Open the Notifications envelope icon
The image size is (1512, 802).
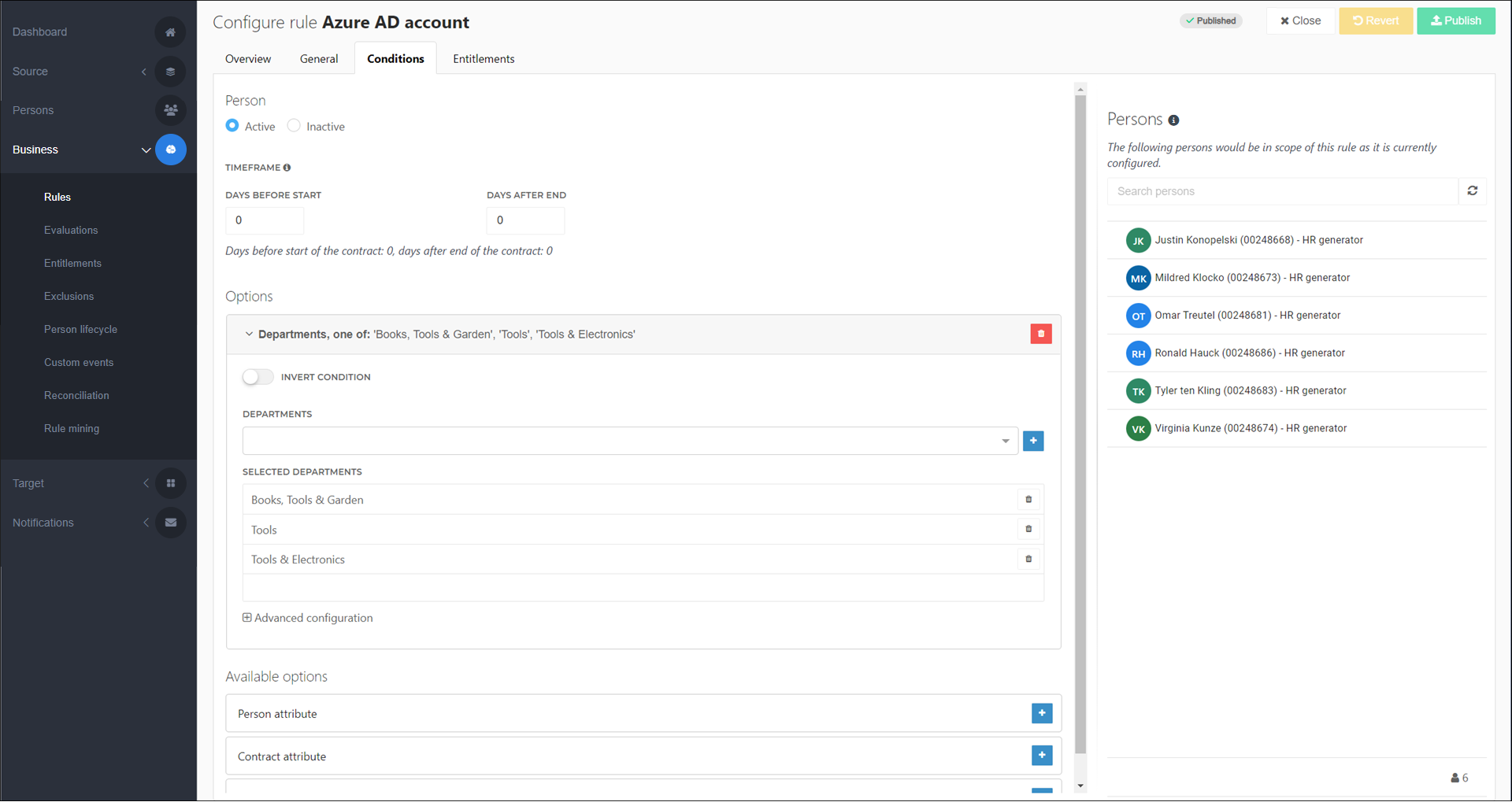170,523
